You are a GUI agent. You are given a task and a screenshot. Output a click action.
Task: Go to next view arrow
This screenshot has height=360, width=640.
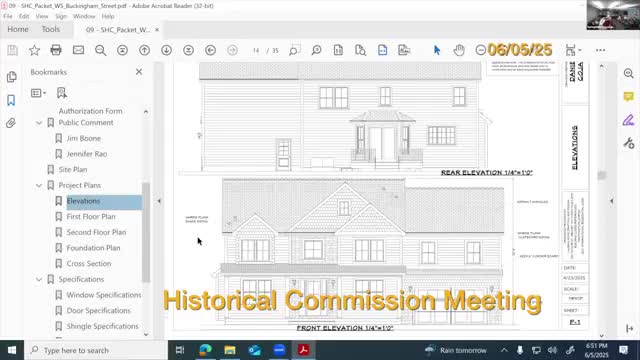click(232, 50)
